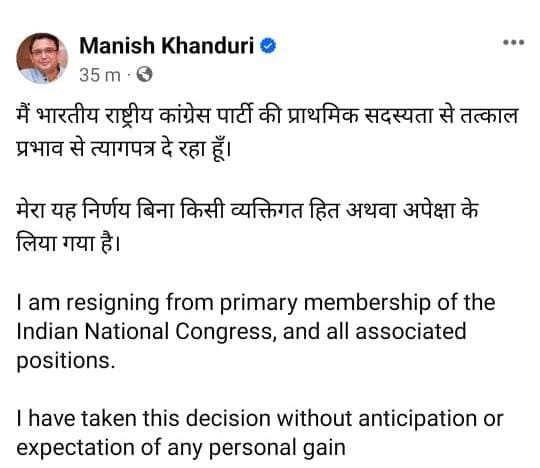Click the Hindi line लिया गया है
Viewport: 540px width, 468px height.
tap(69, 243)
